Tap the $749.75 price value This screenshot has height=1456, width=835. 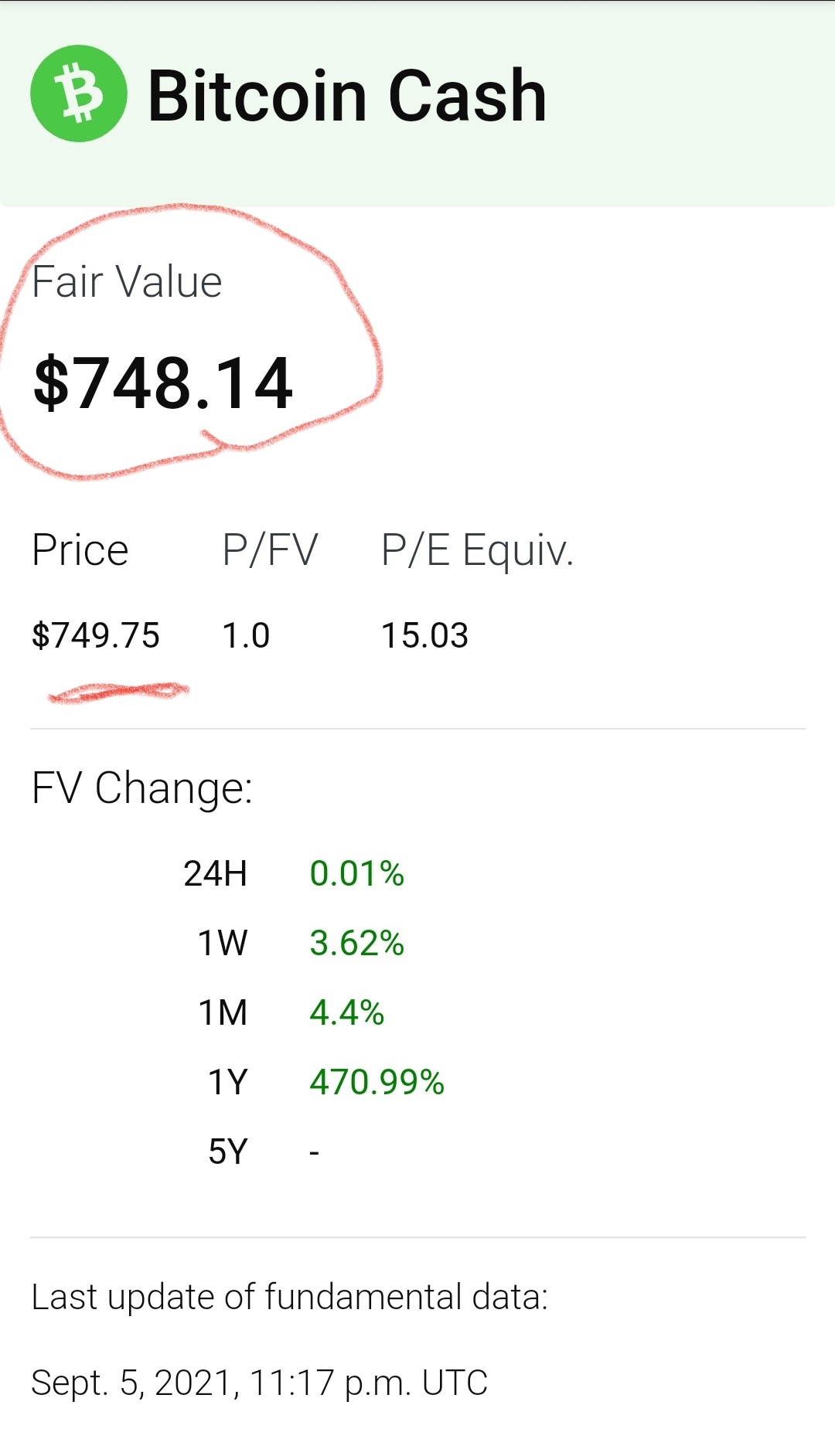click(x=96, y=635)
